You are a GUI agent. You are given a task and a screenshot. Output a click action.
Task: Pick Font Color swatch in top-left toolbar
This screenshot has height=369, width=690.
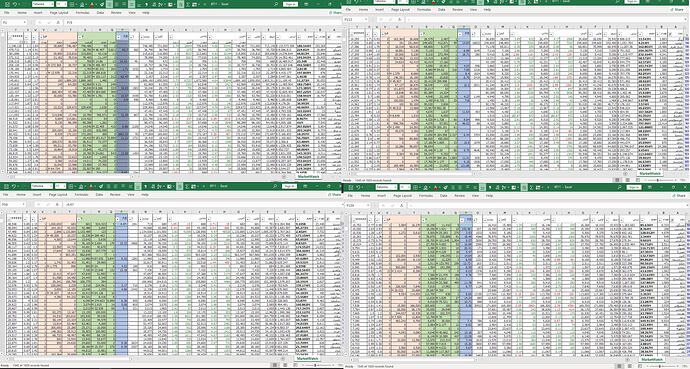[92, 4]
